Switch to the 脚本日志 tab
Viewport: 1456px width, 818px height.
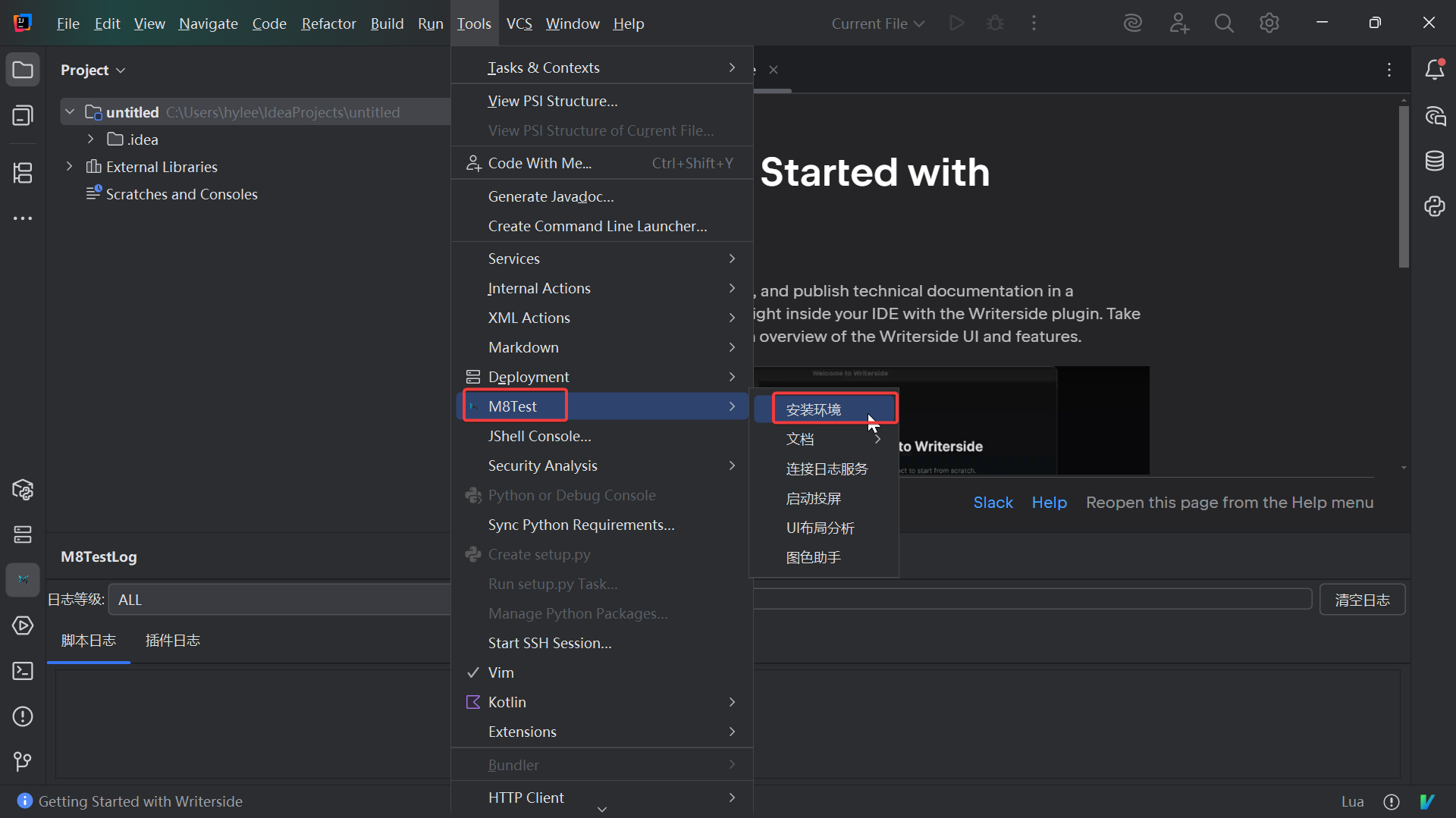pyautogui.click(x=89, y=641)
